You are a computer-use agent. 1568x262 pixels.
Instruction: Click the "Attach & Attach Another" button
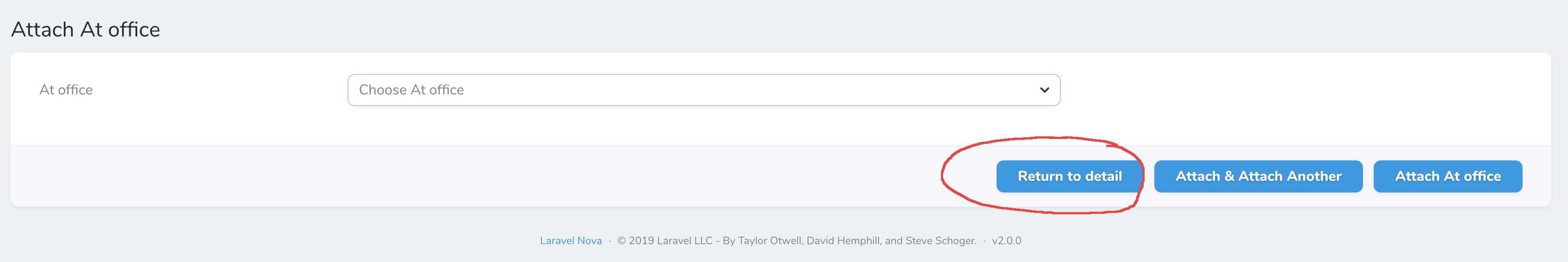click(1258, 176)
